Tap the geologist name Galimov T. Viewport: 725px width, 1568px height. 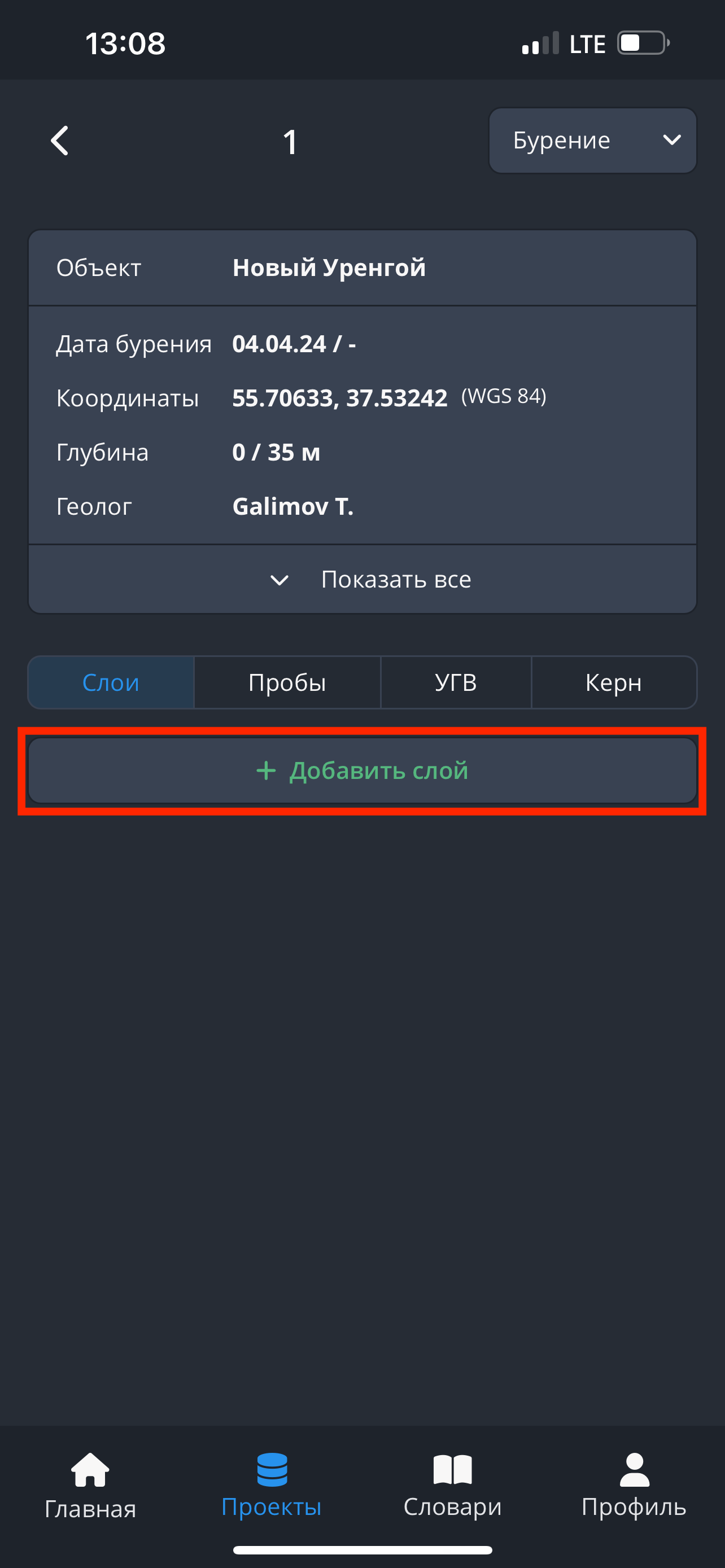(293, 506)
